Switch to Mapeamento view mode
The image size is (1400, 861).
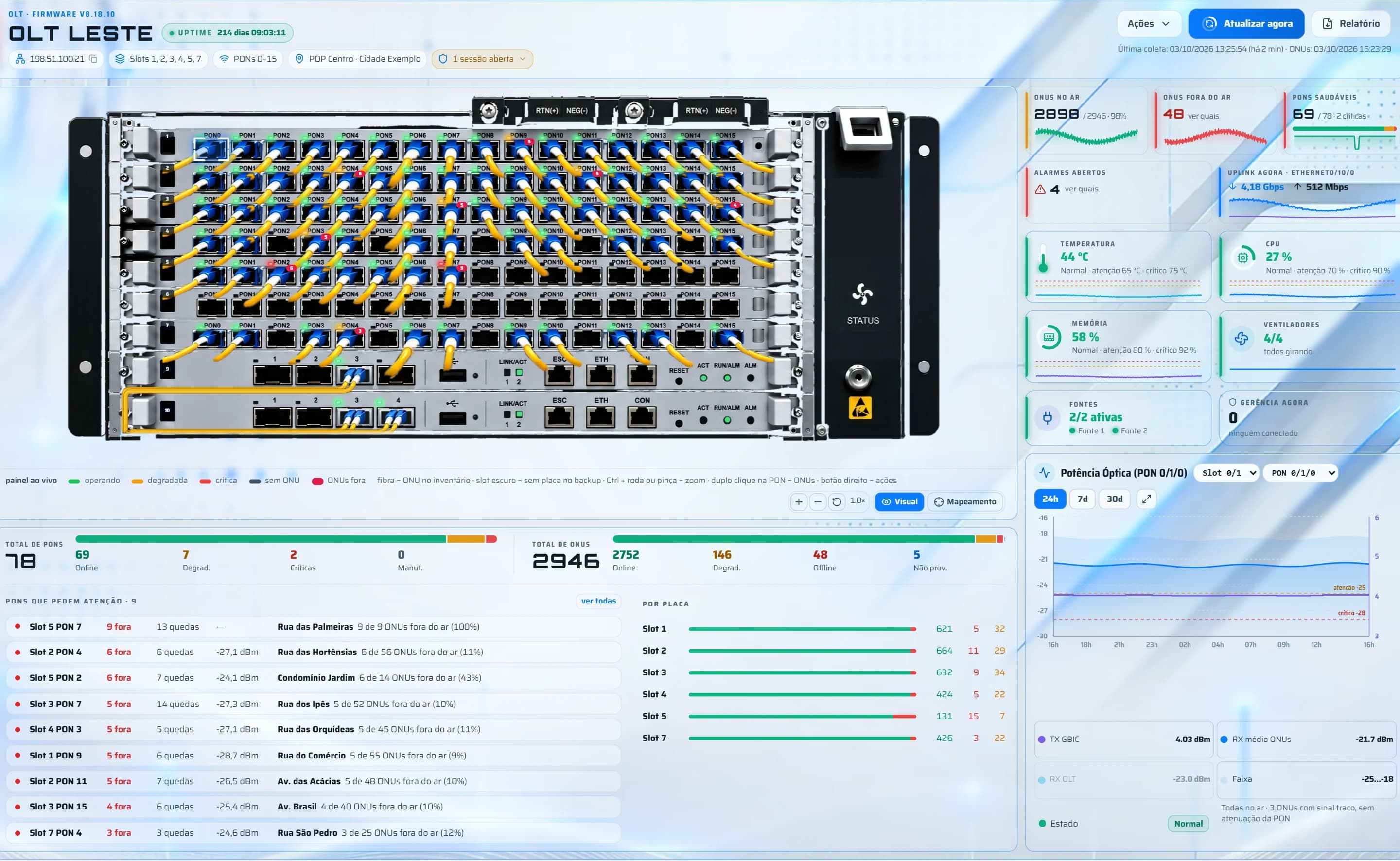(965, 501)
